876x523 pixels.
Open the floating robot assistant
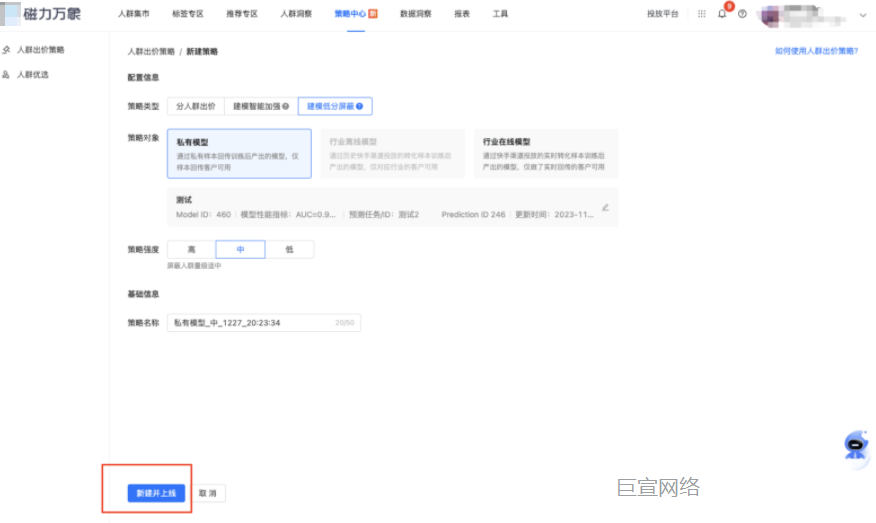tap(855, 445)
